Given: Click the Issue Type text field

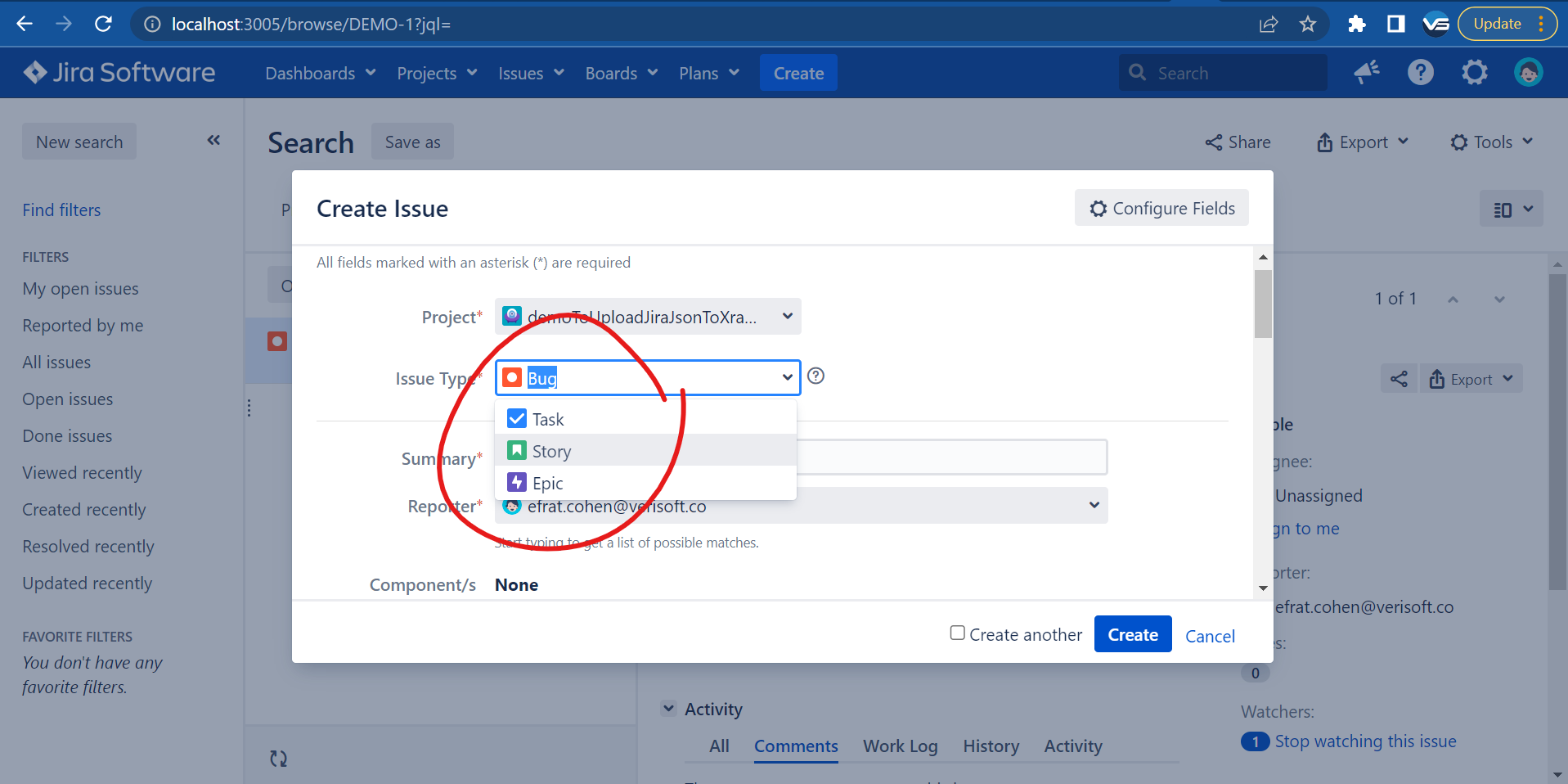Looking at the screenshot, I should coord(648,377).
